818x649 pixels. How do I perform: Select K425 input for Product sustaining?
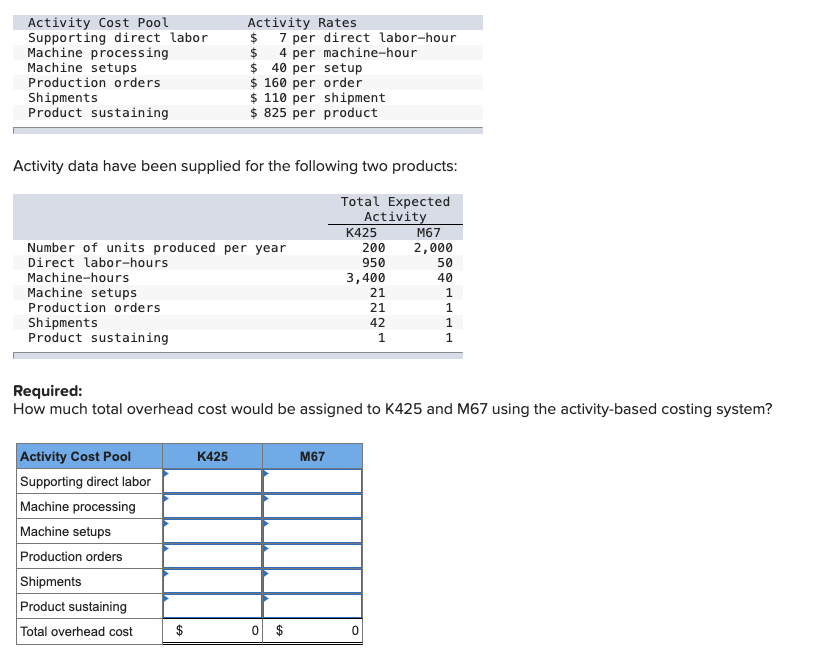(212, 606)
